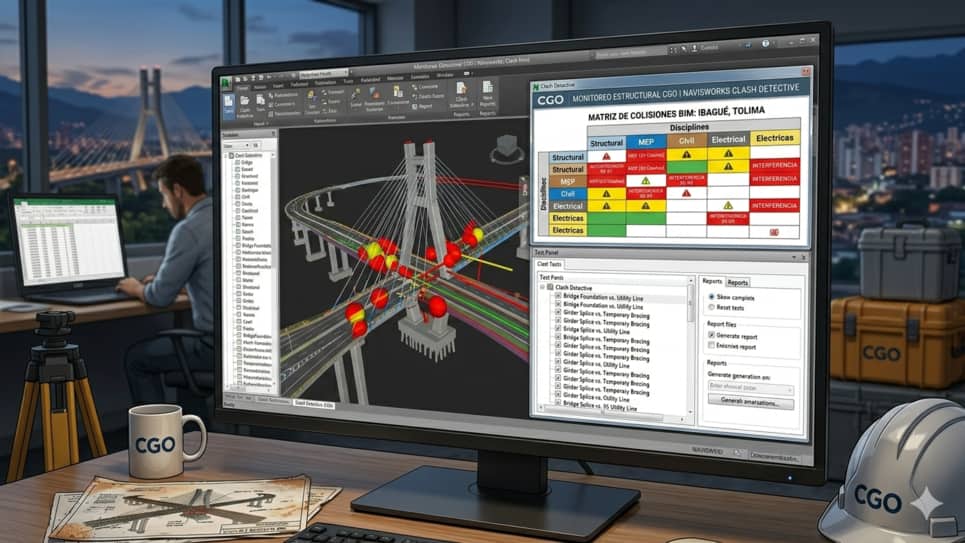The height and width of the screenshot is (543, 965).
Task: Click the INTERFERENCIA cell in the Electrical row
Action: (x=774, y=205)
